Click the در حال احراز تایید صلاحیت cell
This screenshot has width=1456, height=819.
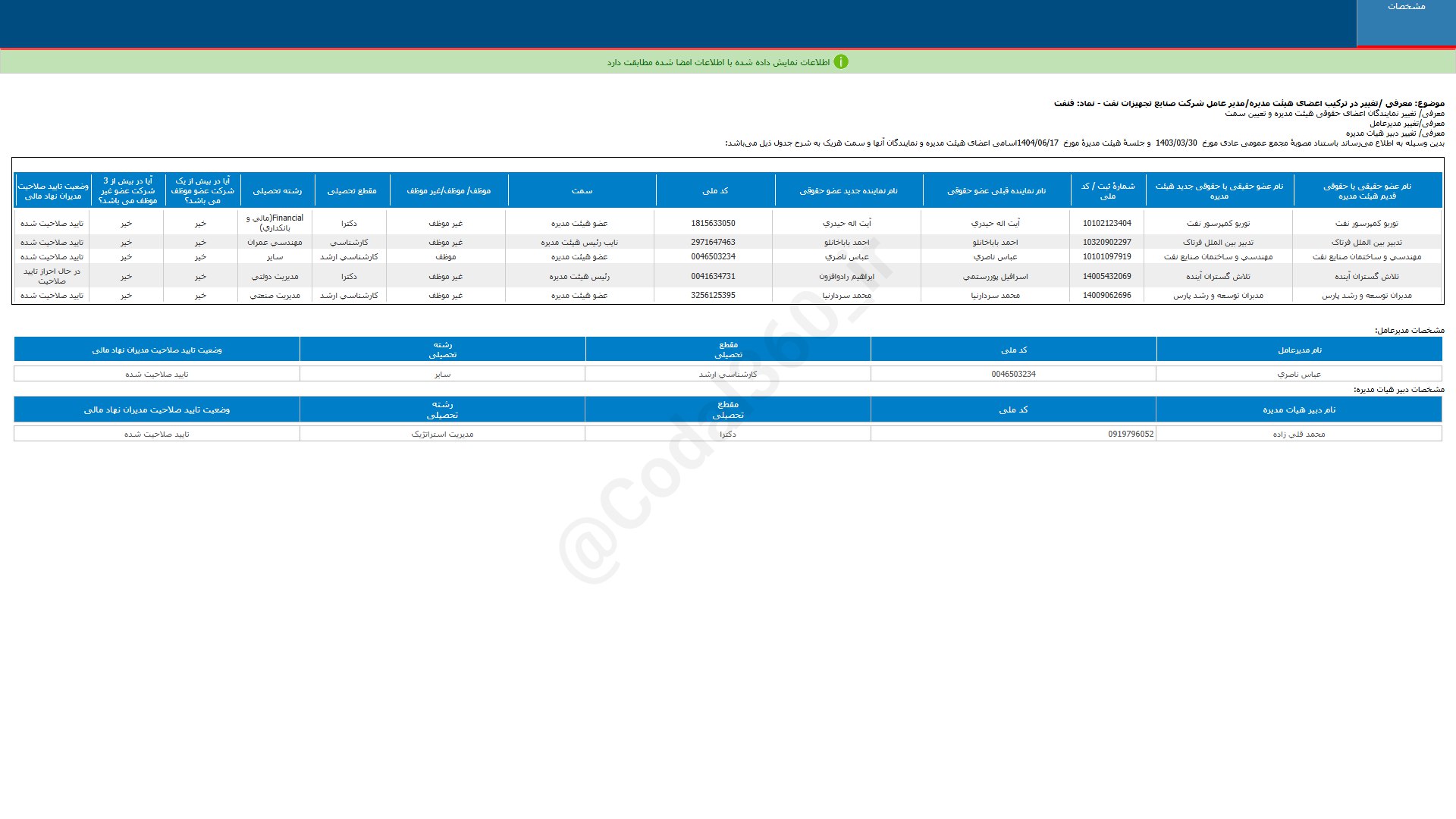[x=52, y=276]
